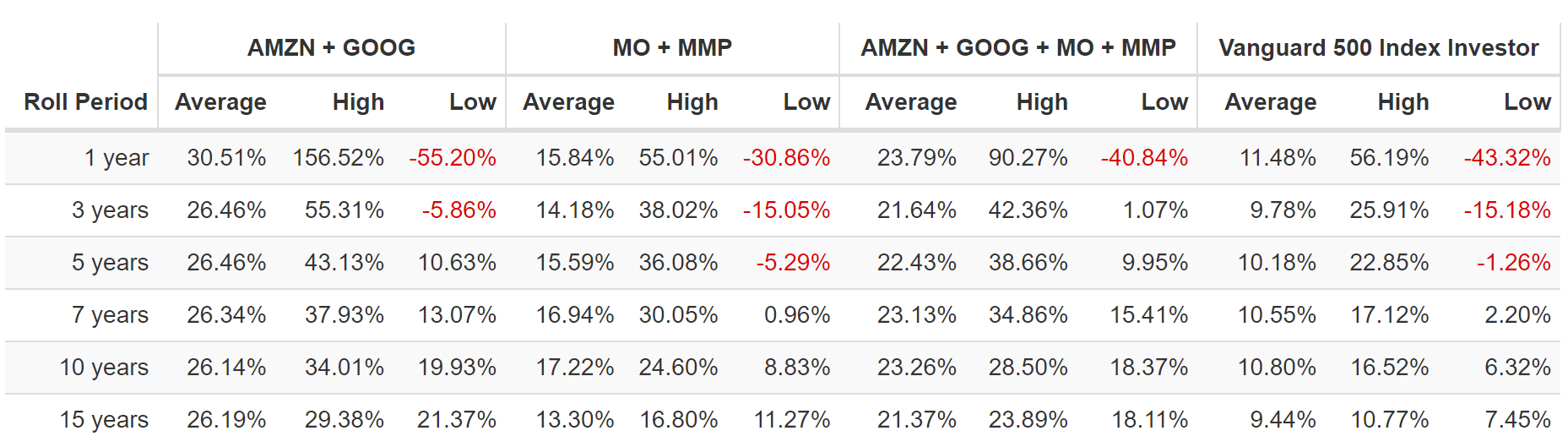Select the 10 years row label
The height and width of the screenshot is (447, 1568).
[104, 368]
